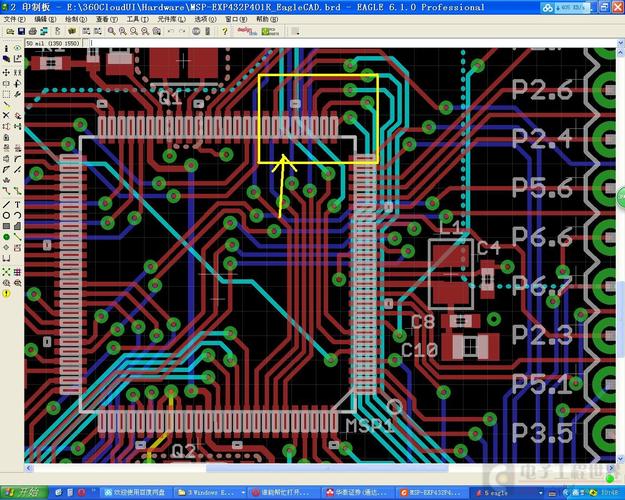Viewport: 625px width, 500px height.
Task: Click the grid coordinates display '50 mil'
Action: (x=48, y=44)
